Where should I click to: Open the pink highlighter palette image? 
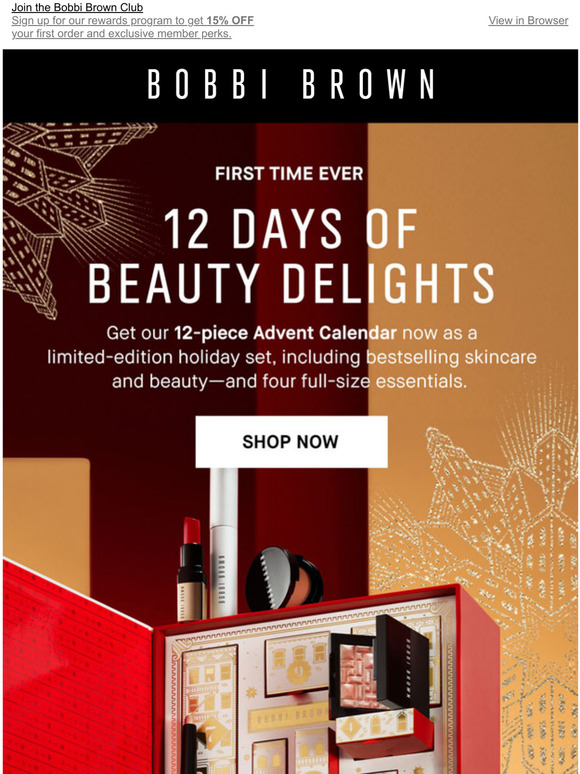pyautogui.click(x=378, y=664)
